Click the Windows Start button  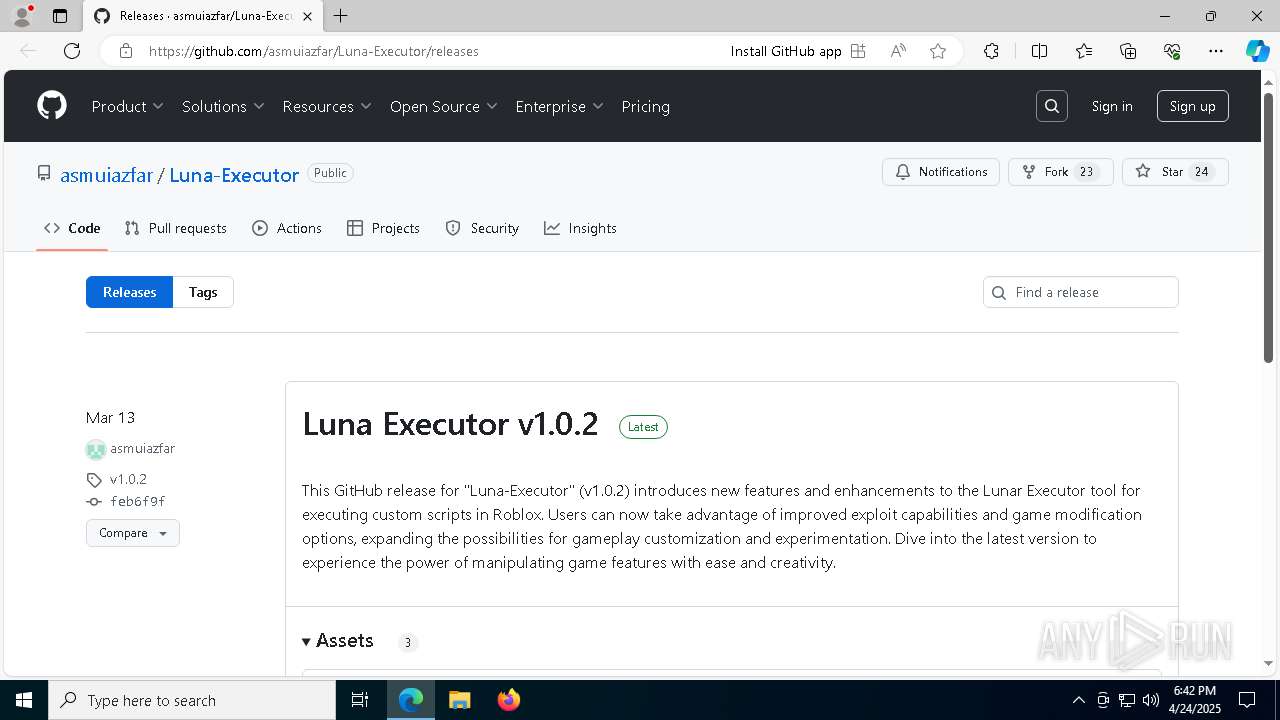(x=24, y=700)
